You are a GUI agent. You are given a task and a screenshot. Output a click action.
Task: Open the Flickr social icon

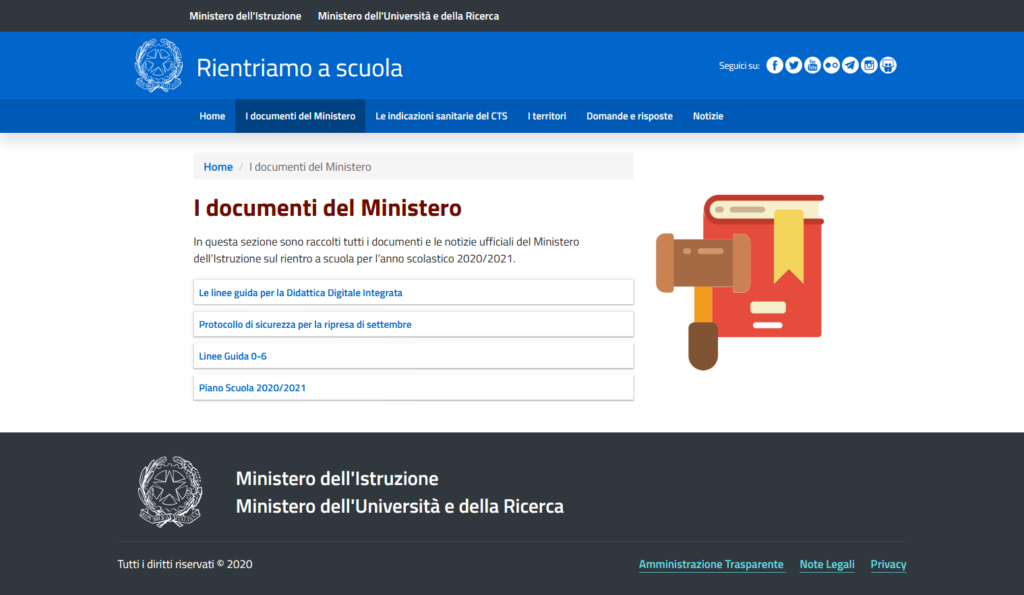[831, 65]
